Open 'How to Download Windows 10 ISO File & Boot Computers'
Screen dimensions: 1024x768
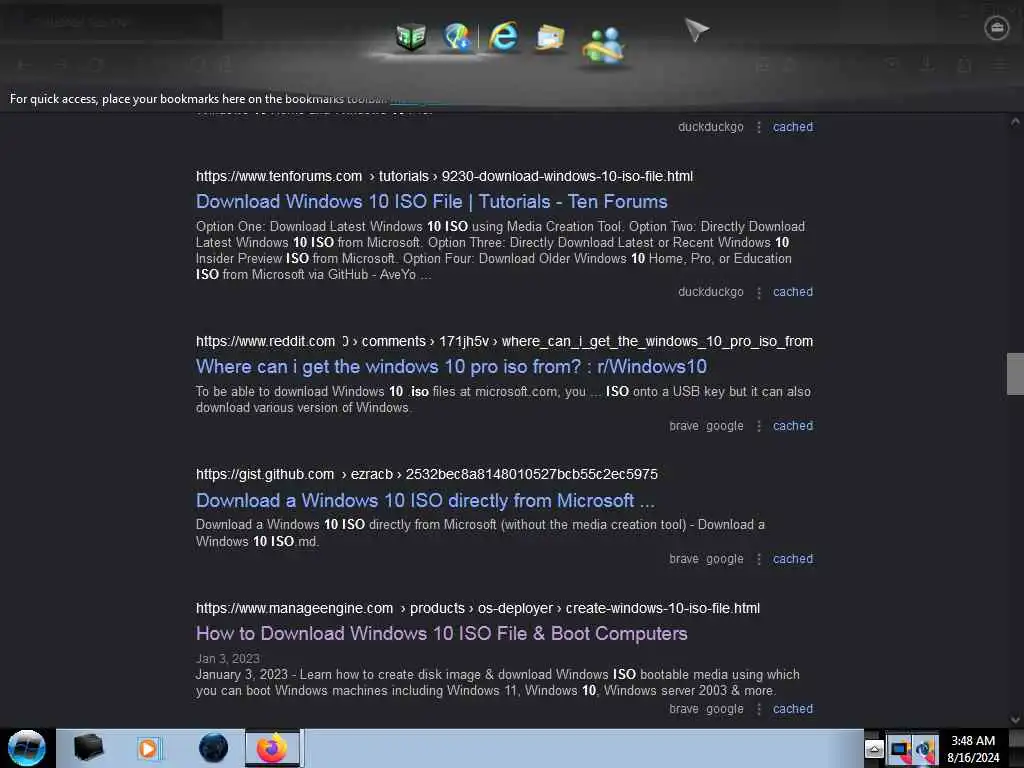tap(441, 634)
